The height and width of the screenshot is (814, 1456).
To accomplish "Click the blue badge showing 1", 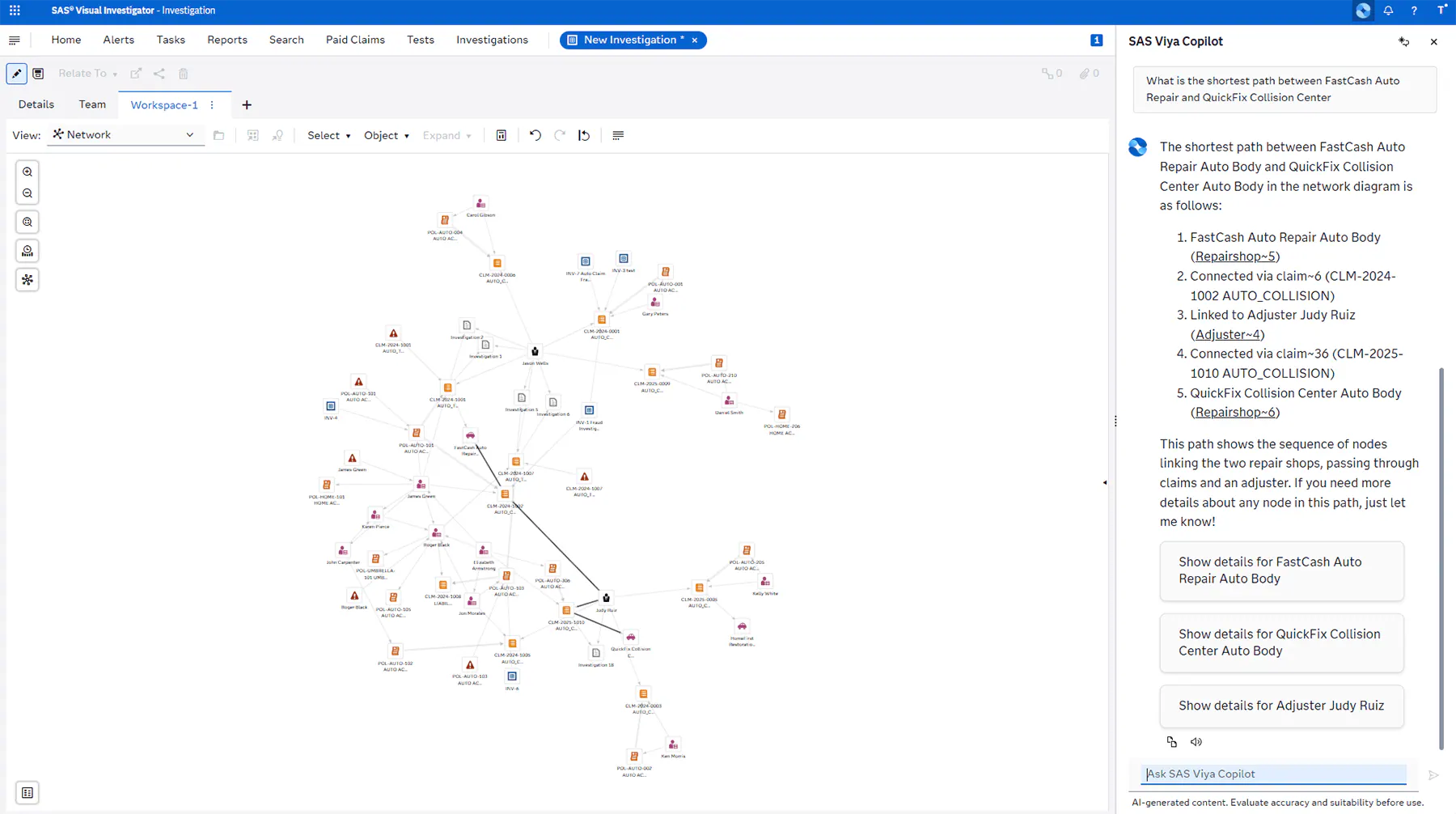I will tap(1097, 40).
